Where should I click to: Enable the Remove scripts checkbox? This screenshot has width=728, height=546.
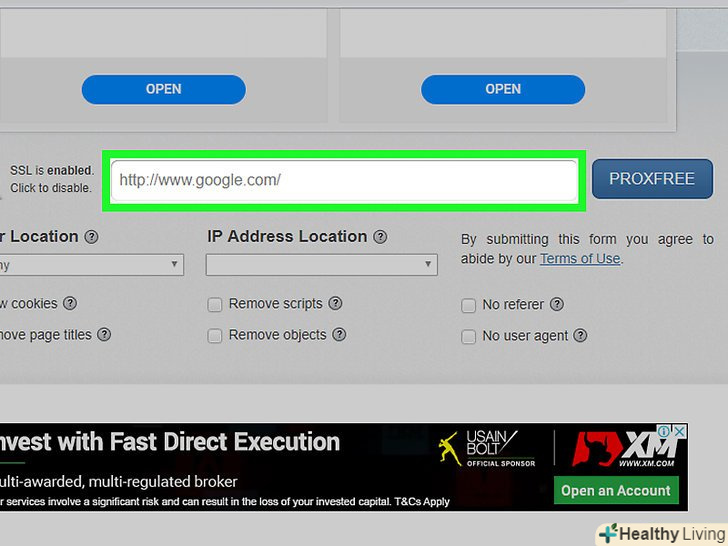click(x=214, y=305)
